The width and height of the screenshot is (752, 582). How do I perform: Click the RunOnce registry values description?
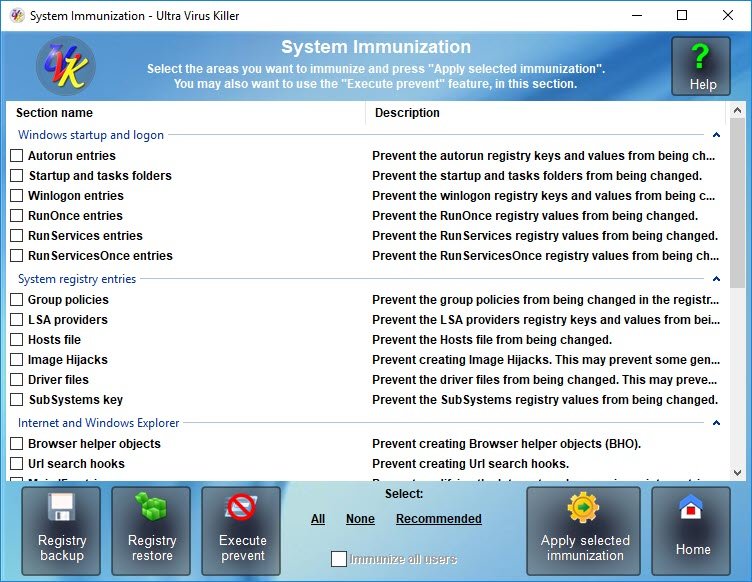pos(535,216)
